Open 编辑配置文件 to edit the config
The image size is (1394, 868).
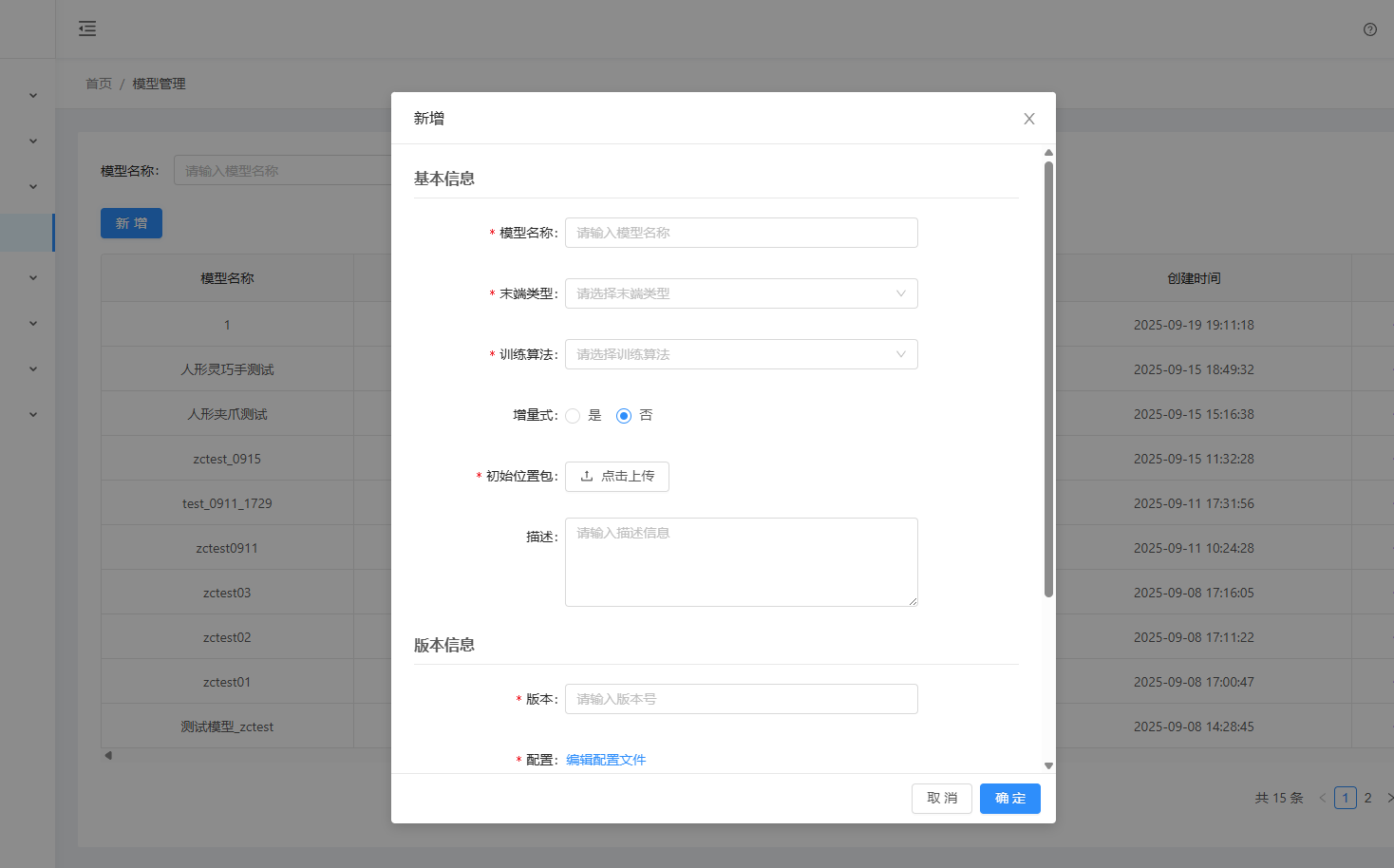[605, 759]
